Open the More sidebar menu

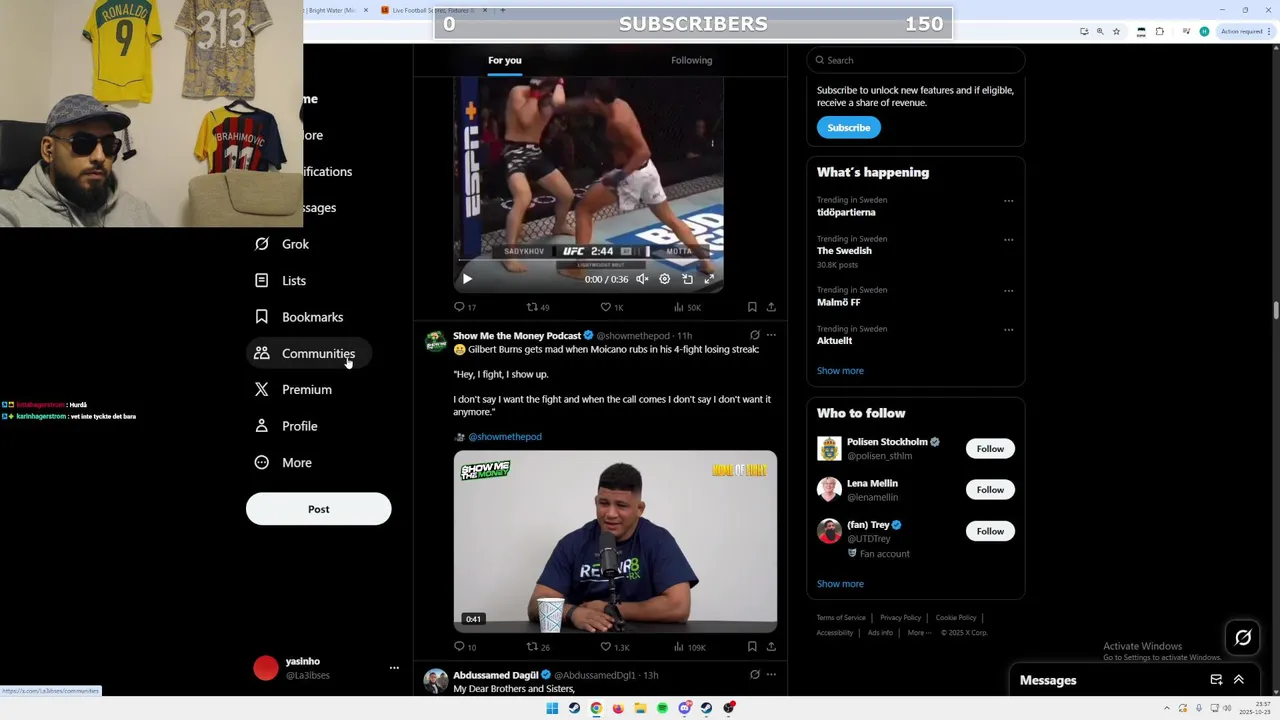tap(283, 463)
